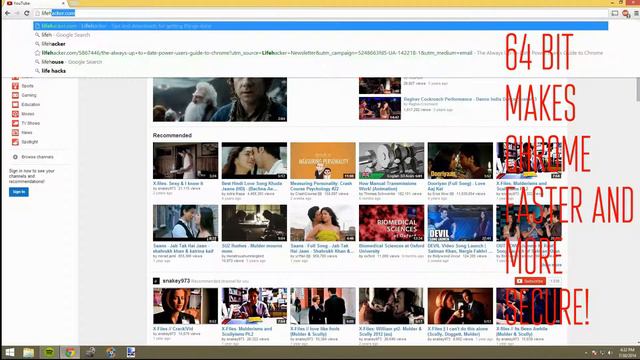The width and height of the screenshot is (640, 360).
Task: Click the taskbar clock showing date and time
Action: click(627, 353)
